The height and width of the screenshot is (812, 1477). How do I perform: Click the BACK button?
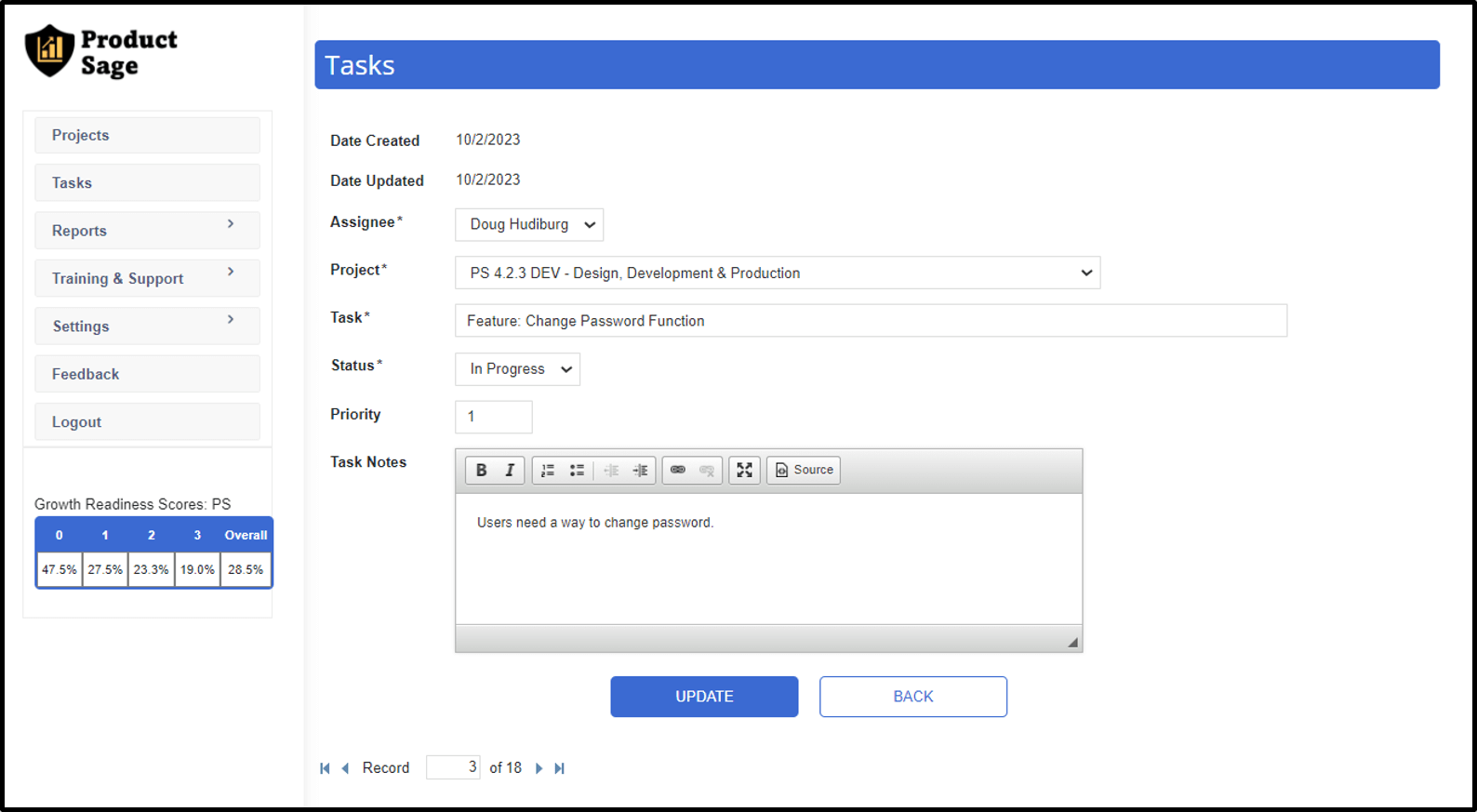coord(913,697)
